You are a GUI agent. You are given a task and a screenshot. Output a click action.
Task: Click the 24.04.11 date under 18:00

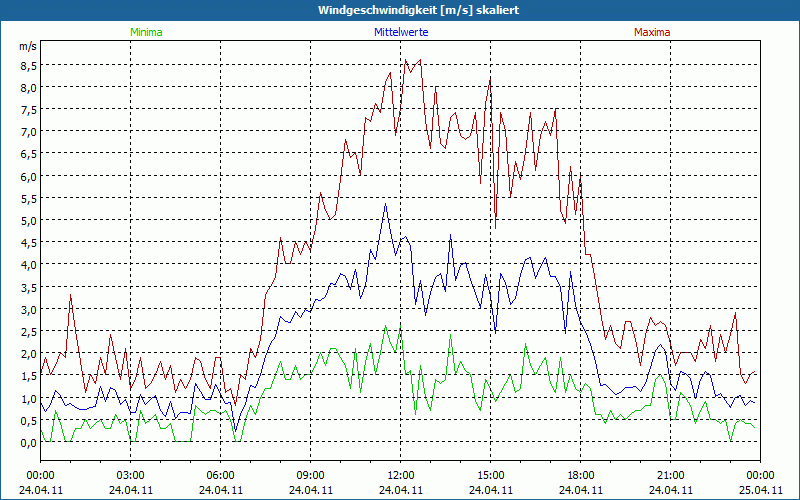(581, 490)
